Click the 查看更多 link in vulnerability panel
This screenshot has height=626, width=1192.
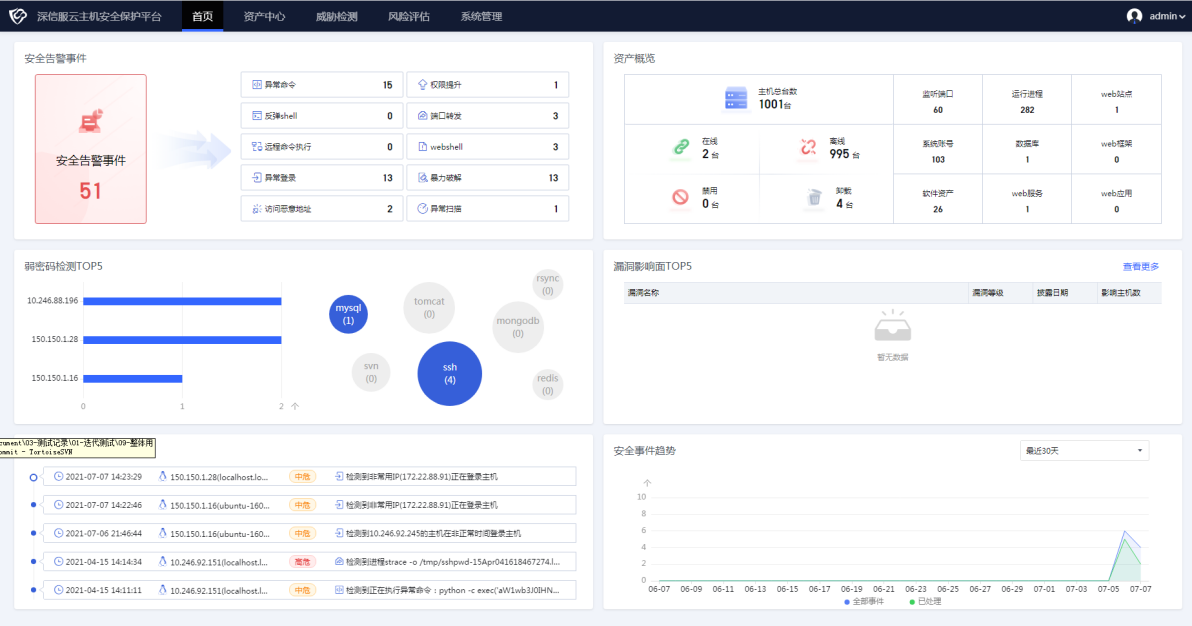tap(1140, 266)
